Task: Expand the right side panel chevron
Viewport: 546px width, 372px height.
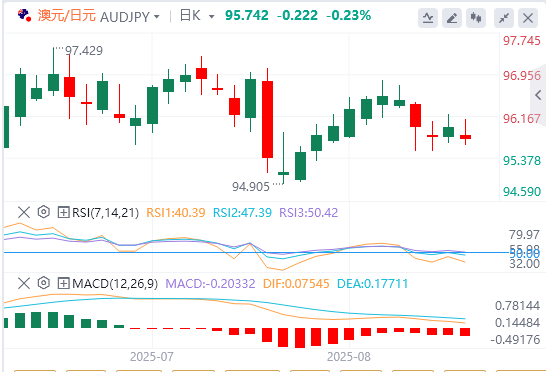Action: pyautogui.click(x=538, y=95)
